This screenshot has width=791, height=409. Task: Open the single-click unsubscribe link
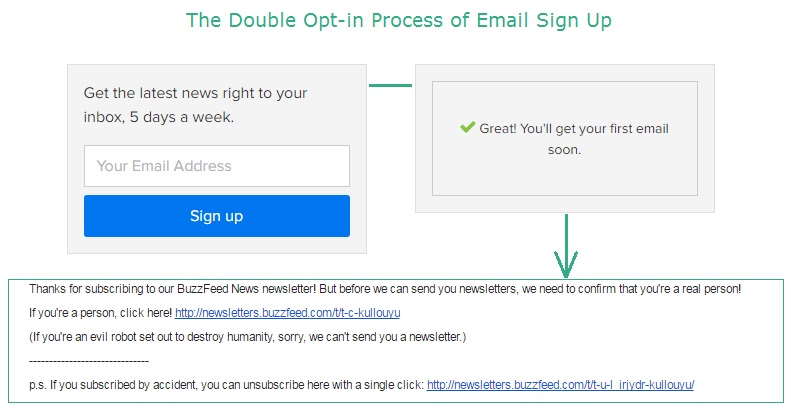[x=560, y=385]
